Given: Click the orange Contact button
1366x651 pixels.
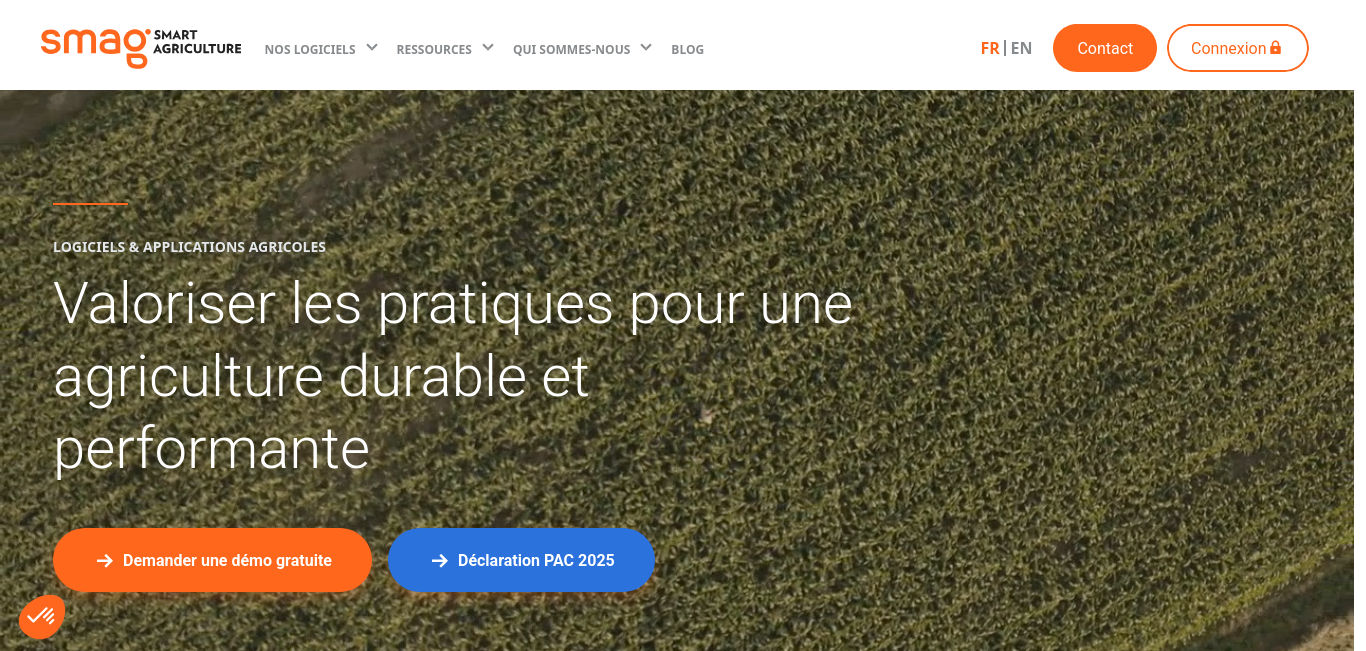Looking at the screenshot, I should point(1105,48).
